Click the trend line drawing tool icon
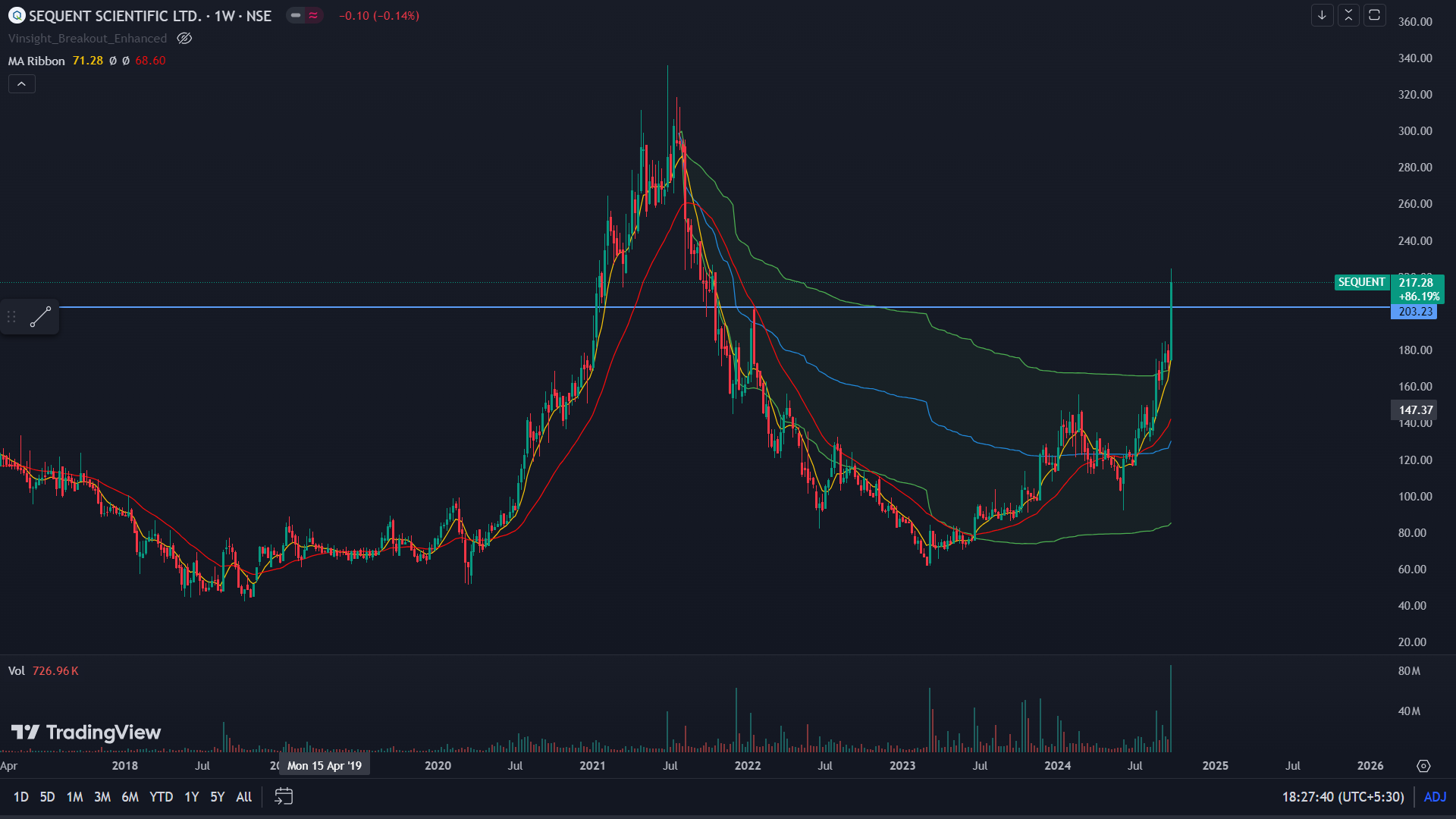The image size is (1456, 819). 40,317
